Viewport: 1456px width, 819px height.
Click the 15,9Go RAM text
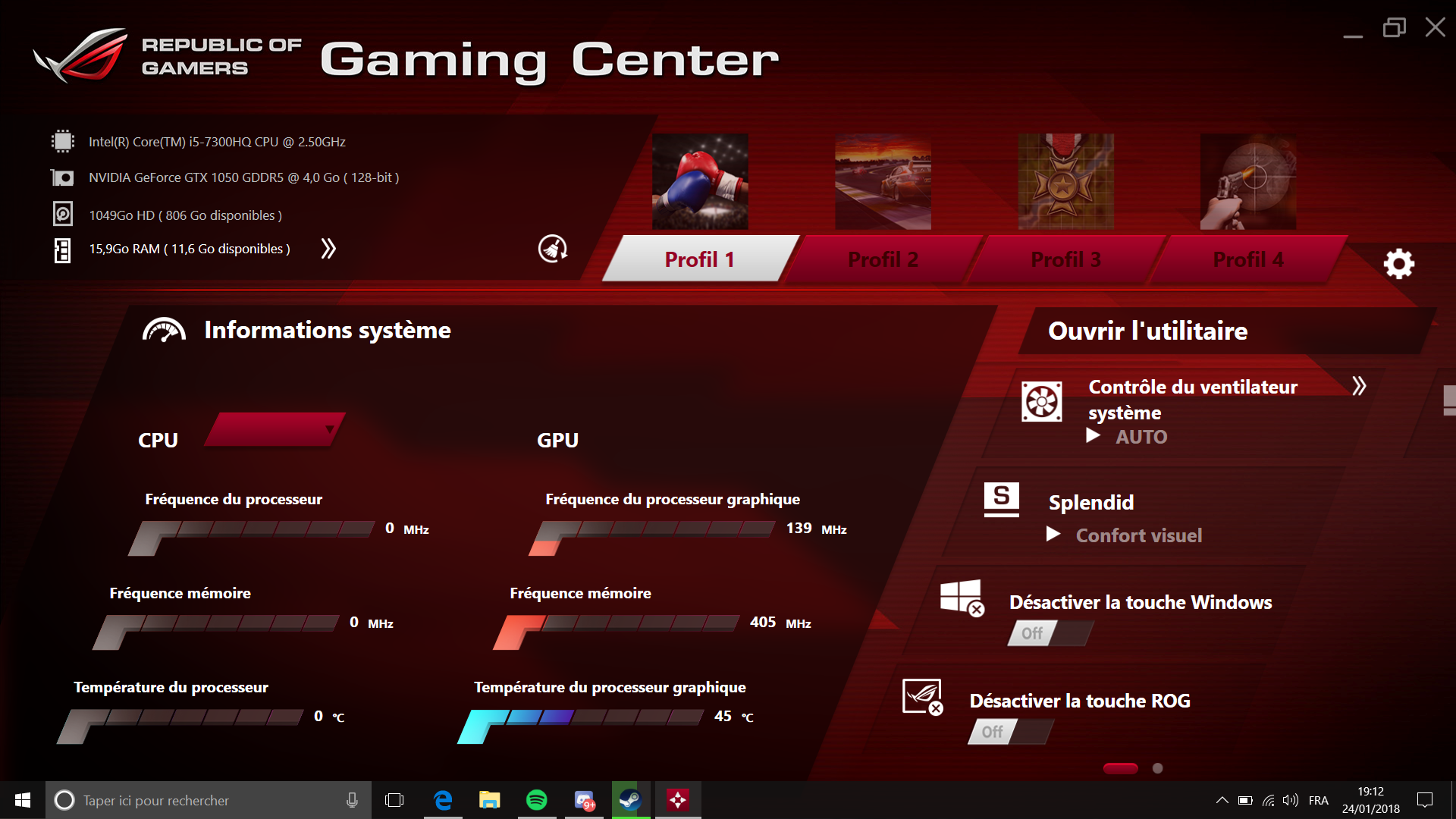tap(190, 249)
